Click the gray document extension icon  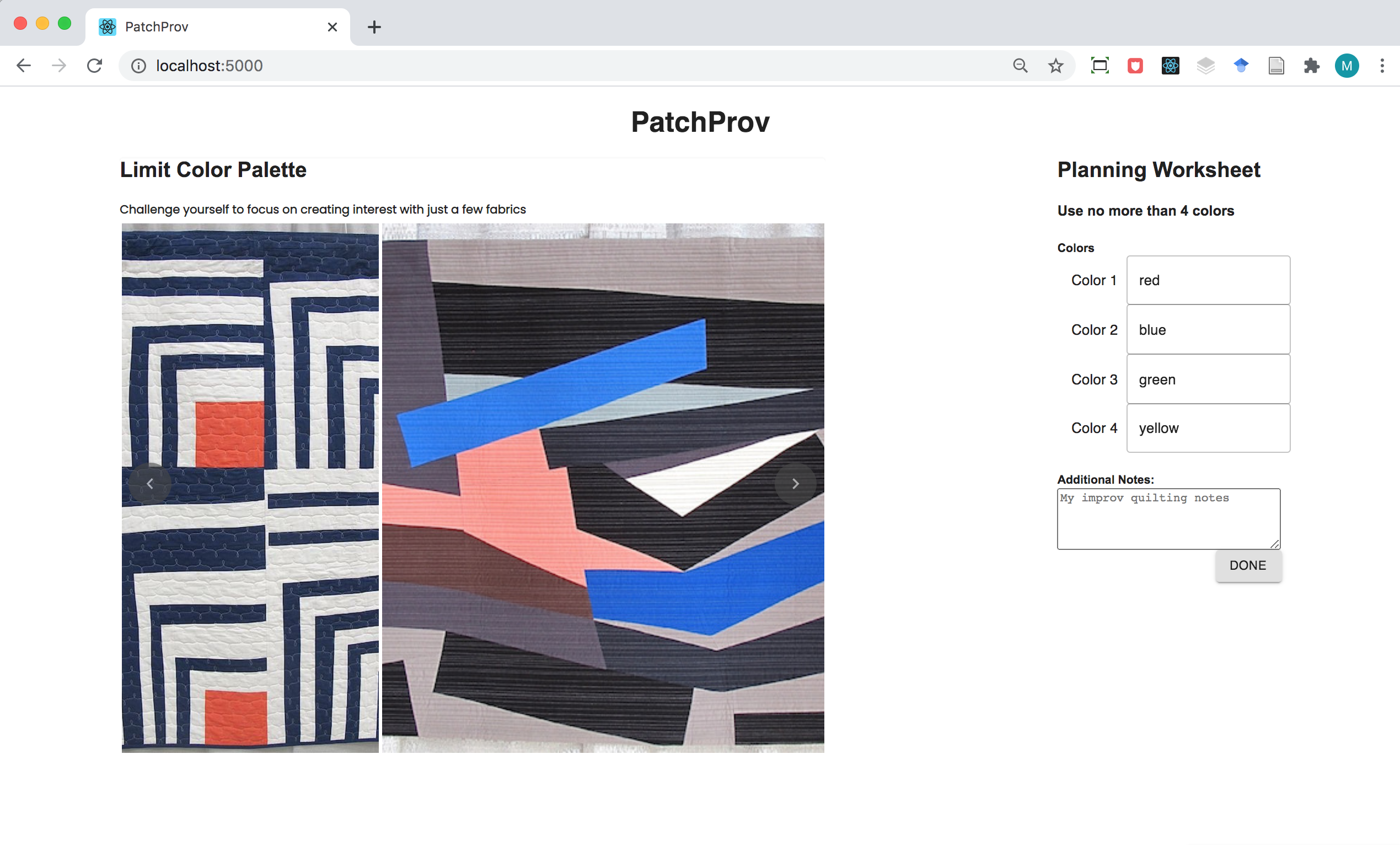tap(1275, 66)
